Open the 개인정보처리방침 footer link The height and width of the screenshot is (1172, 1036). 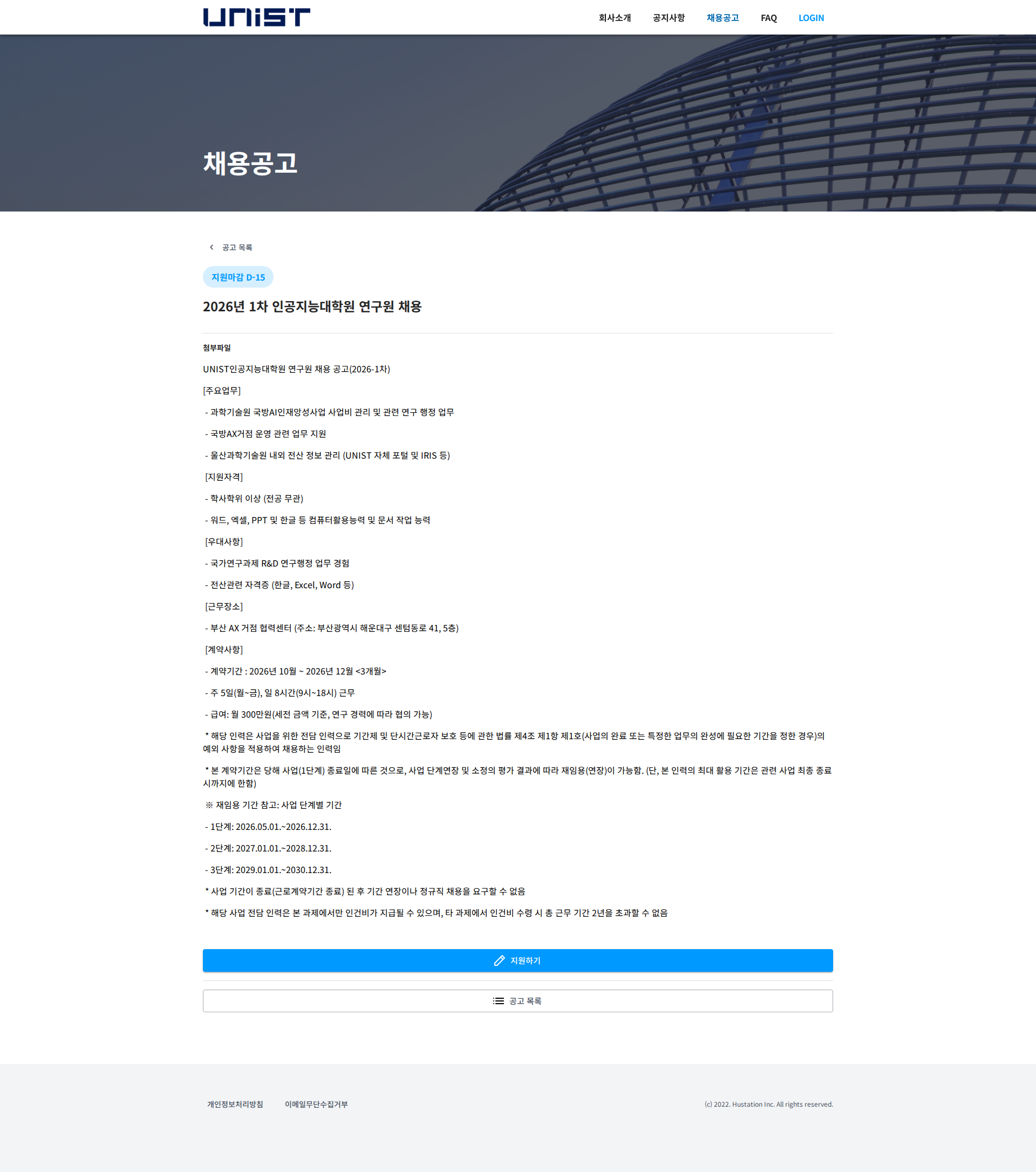235,1105
